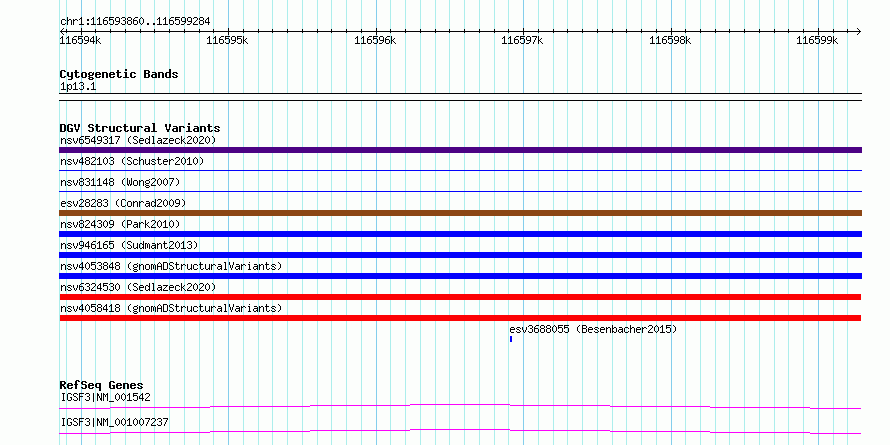890x445 pixels.
Task: Click the RefSeq Genes track title
Action: 101,385
